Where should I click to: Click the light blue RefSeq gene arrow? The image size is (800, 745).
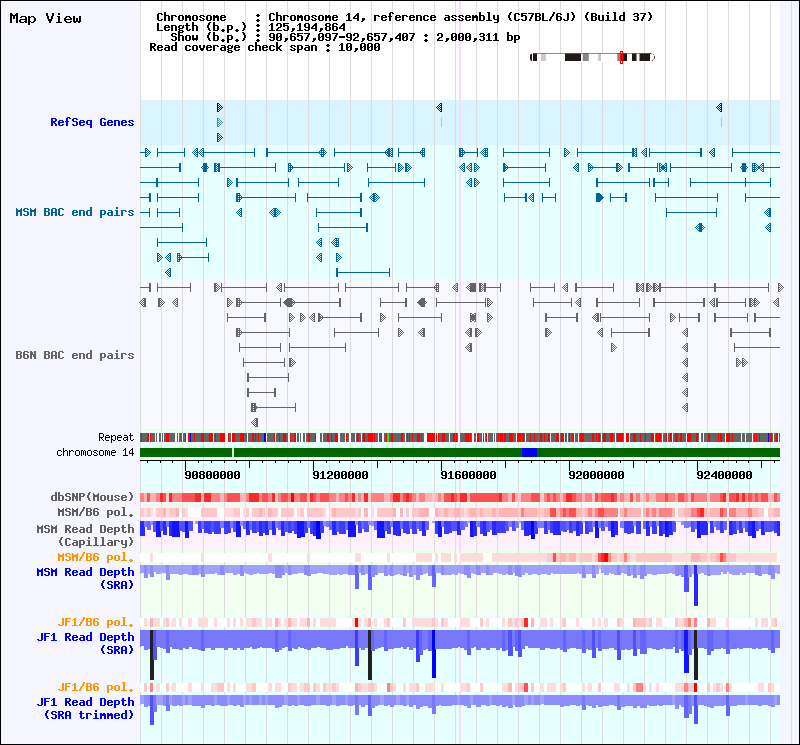point(220,122)
